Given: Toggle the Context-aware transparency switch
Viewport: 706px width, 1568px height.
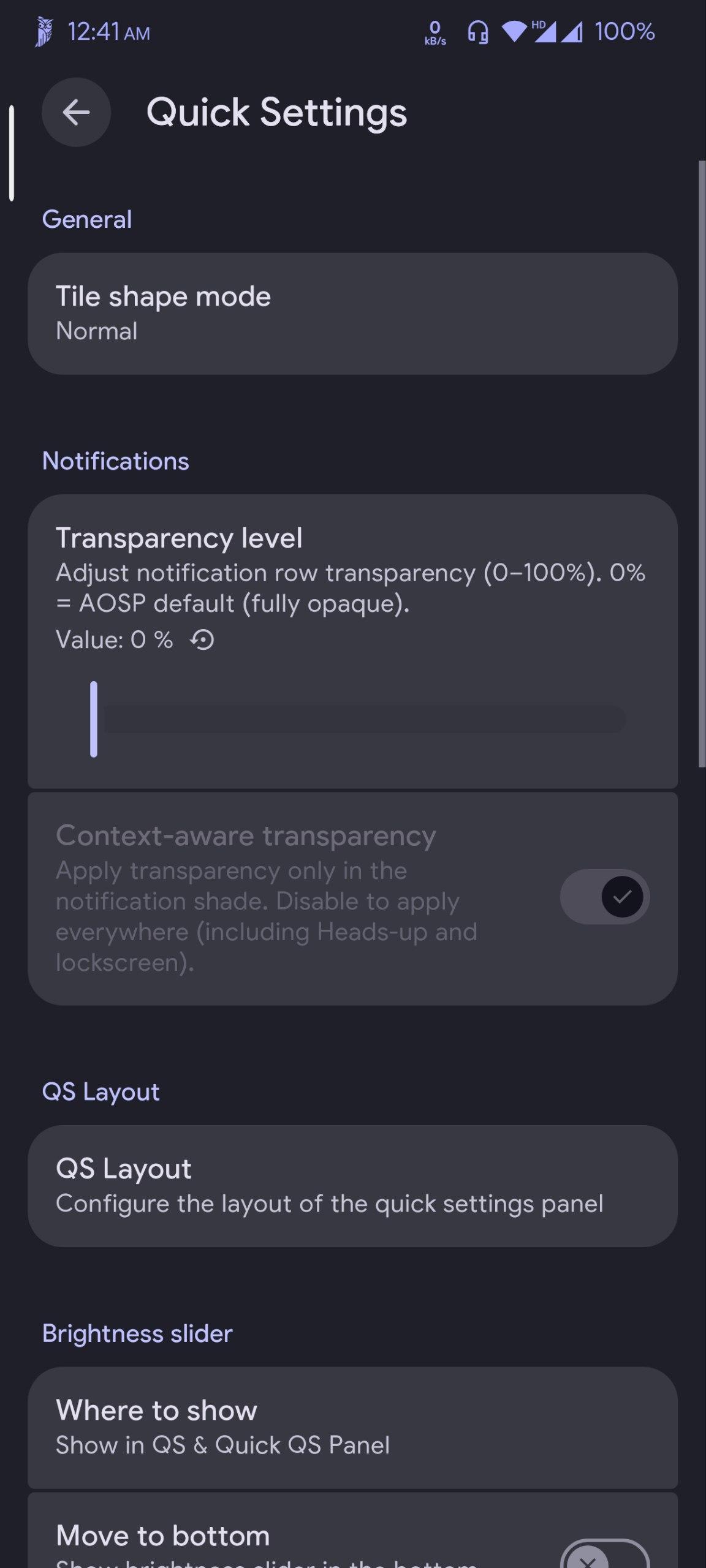Looking at the screenshot, I should pos(604,897).
